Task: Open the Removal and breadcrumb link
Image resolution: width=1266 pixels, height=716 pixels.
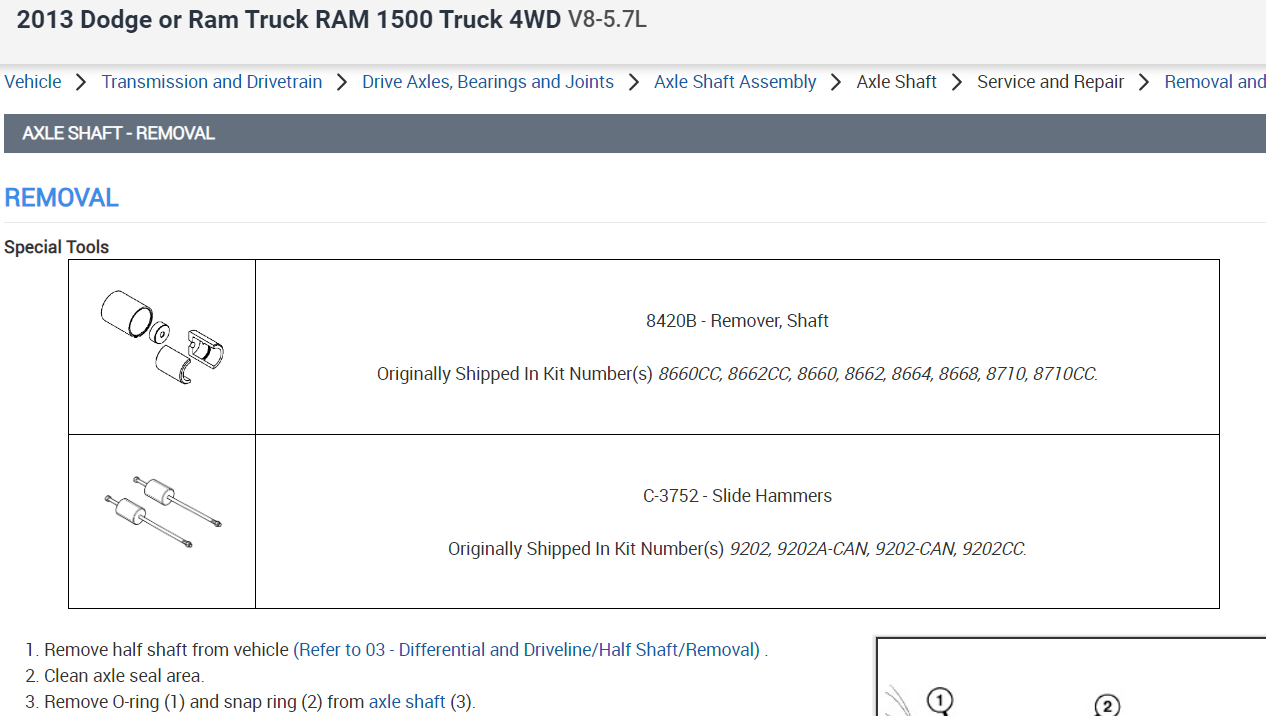Action: pyautogui.click(x=1215, y=82)
